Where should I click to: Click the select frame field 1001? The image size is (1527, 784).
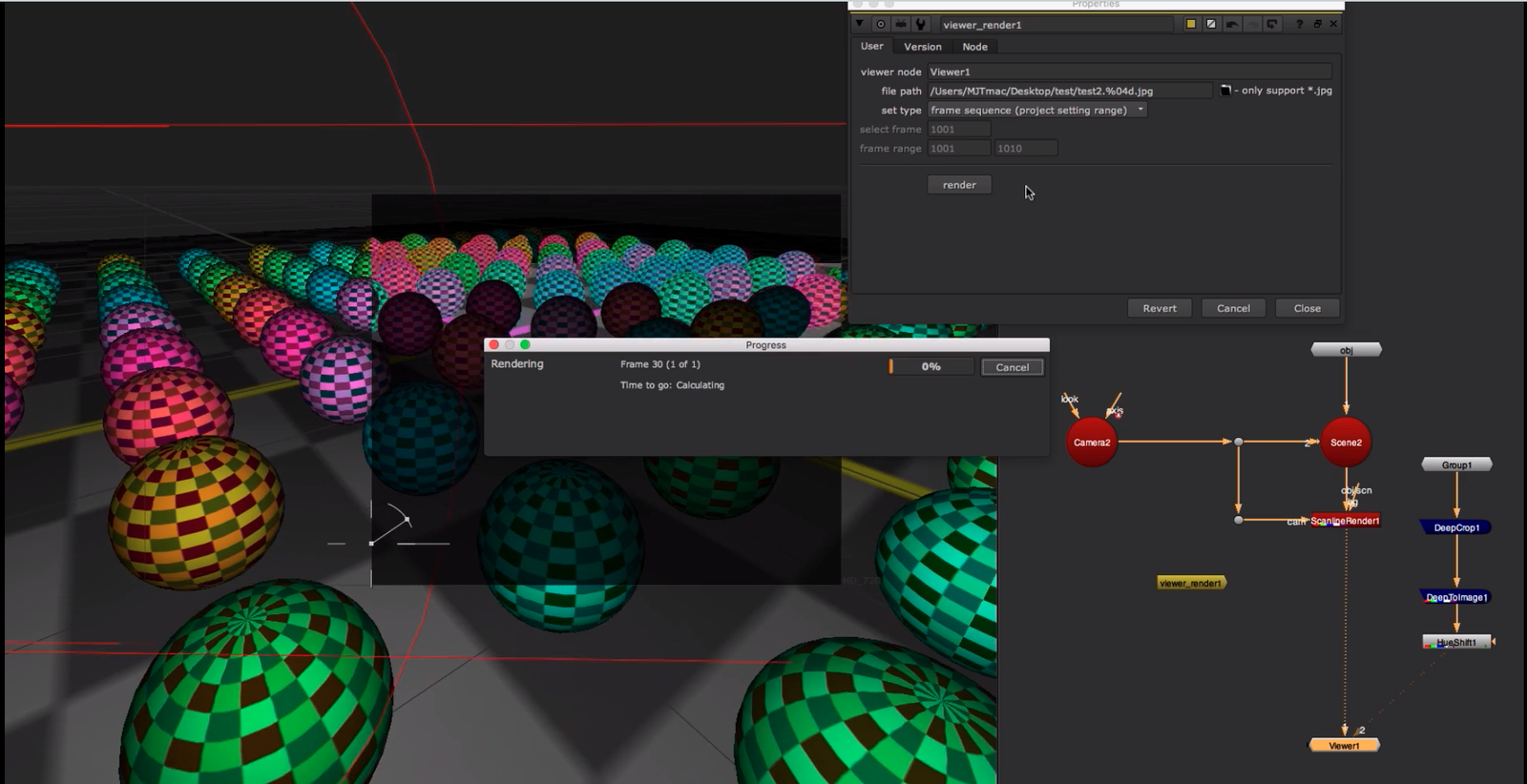[959, 129]
